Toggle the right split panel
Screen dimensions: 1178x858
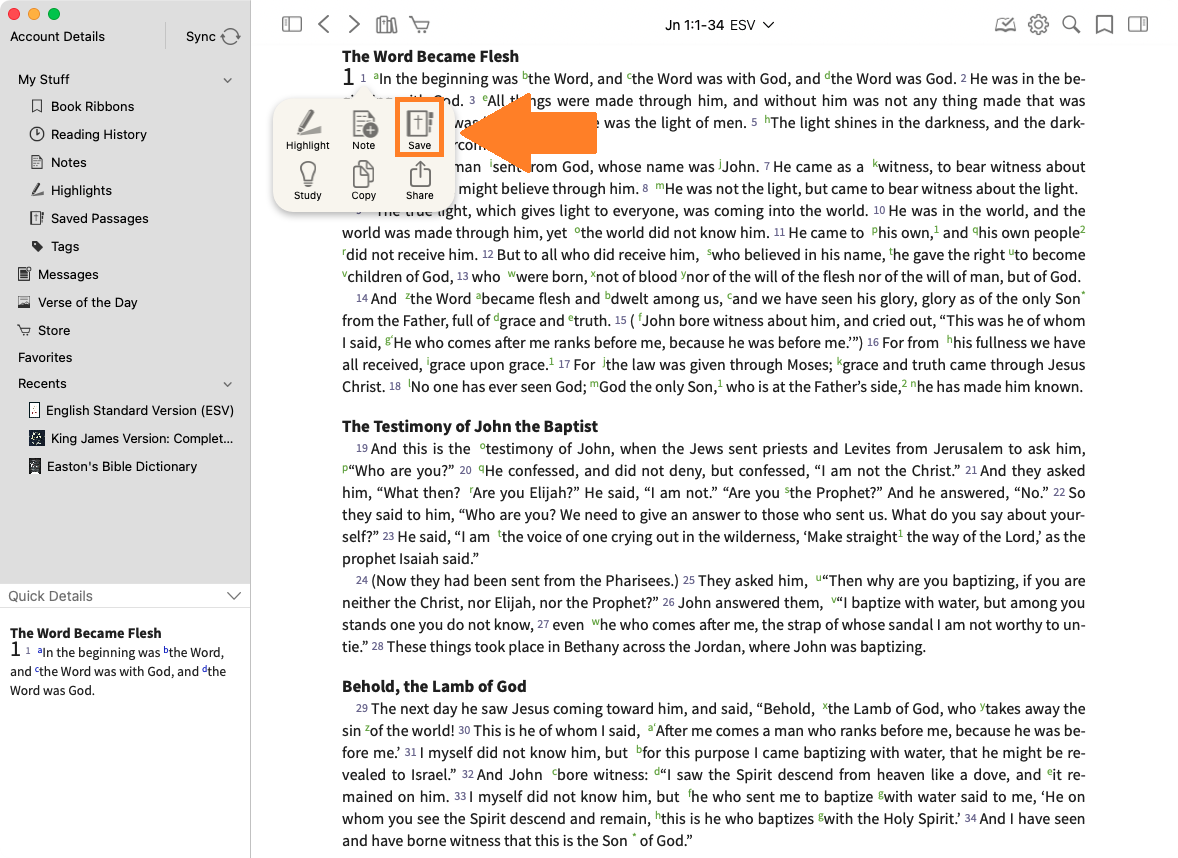click(x=1138, y=25)
